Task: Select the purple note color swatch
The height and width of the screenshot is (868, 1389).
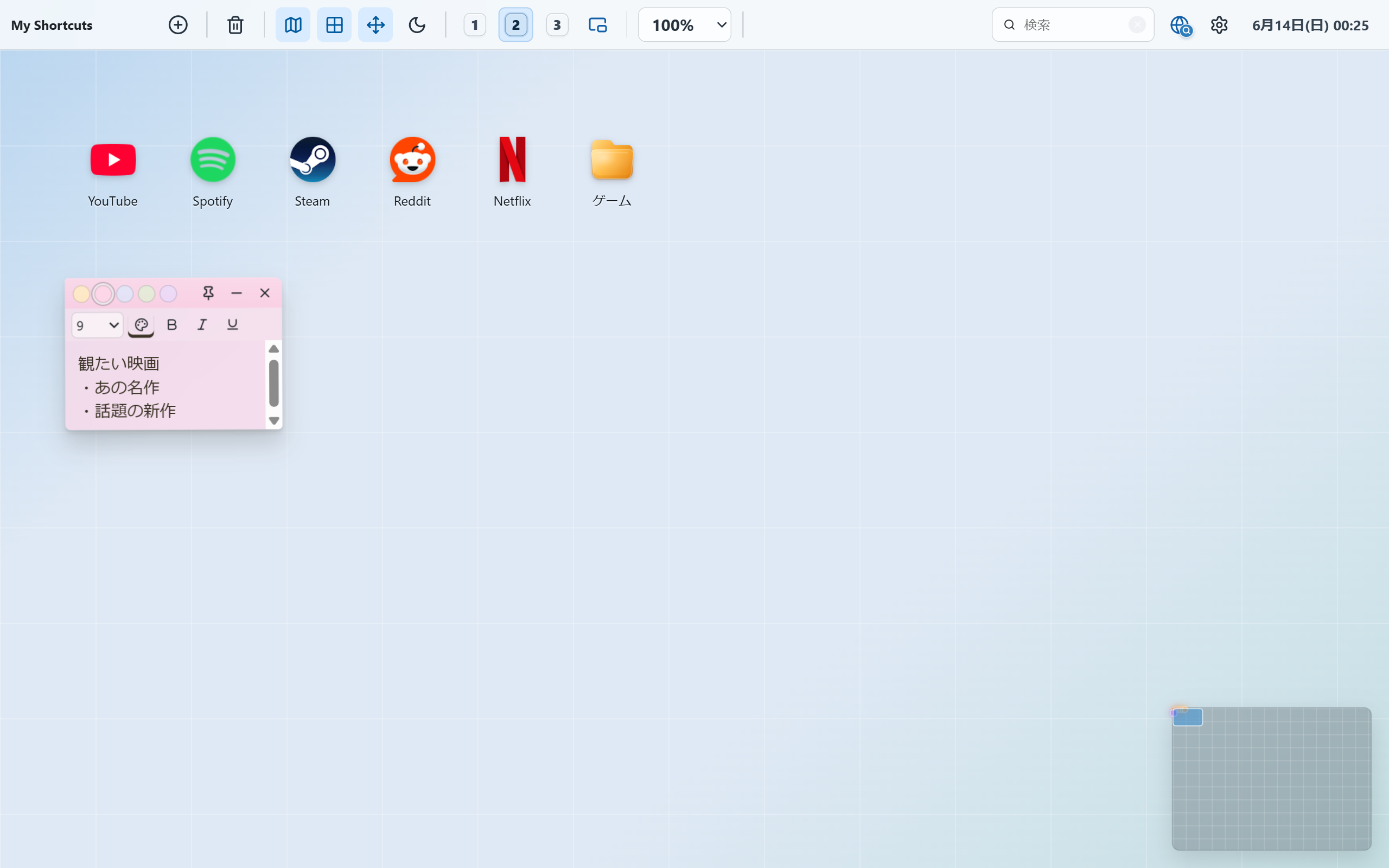Action: tap(168, 294)
